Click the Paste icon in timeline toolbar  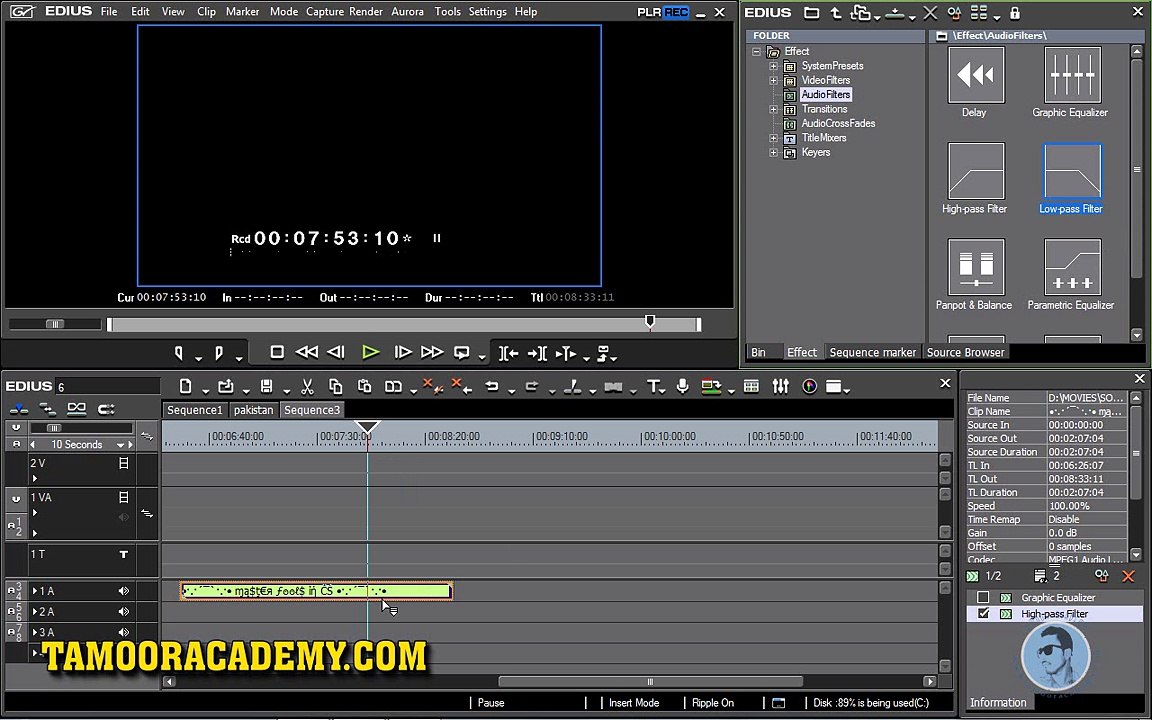coord(364,386)
